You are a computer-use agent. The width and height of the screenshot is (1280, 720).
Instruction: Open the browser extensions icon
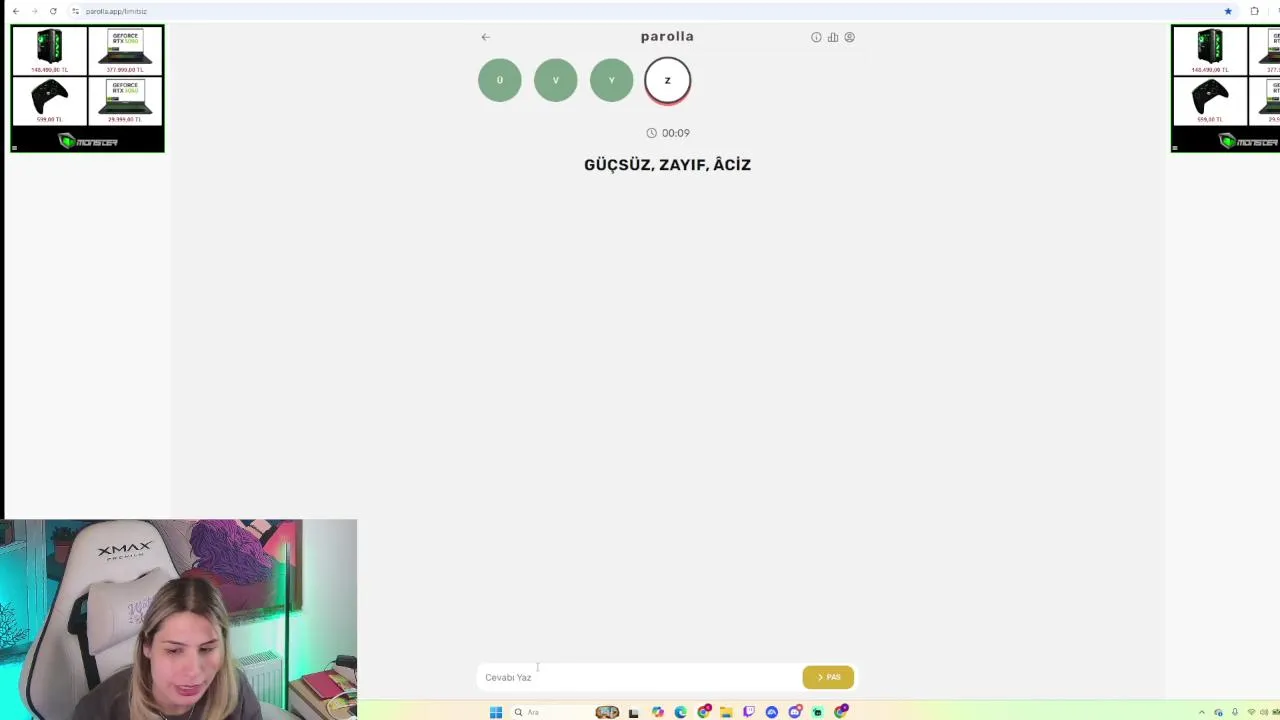pyautogui.click(x=1254, y=11)
